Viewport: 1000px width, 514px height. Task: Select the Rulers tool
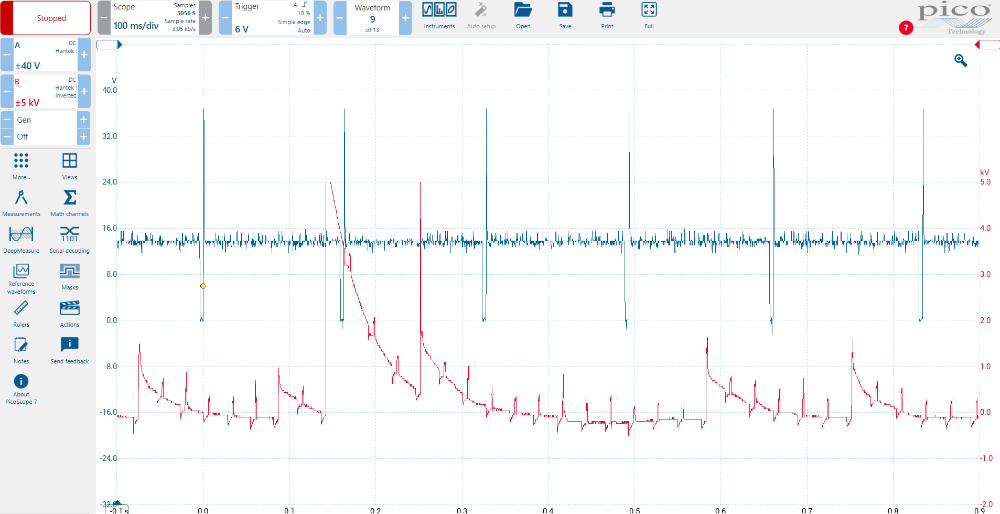[20, 312]
